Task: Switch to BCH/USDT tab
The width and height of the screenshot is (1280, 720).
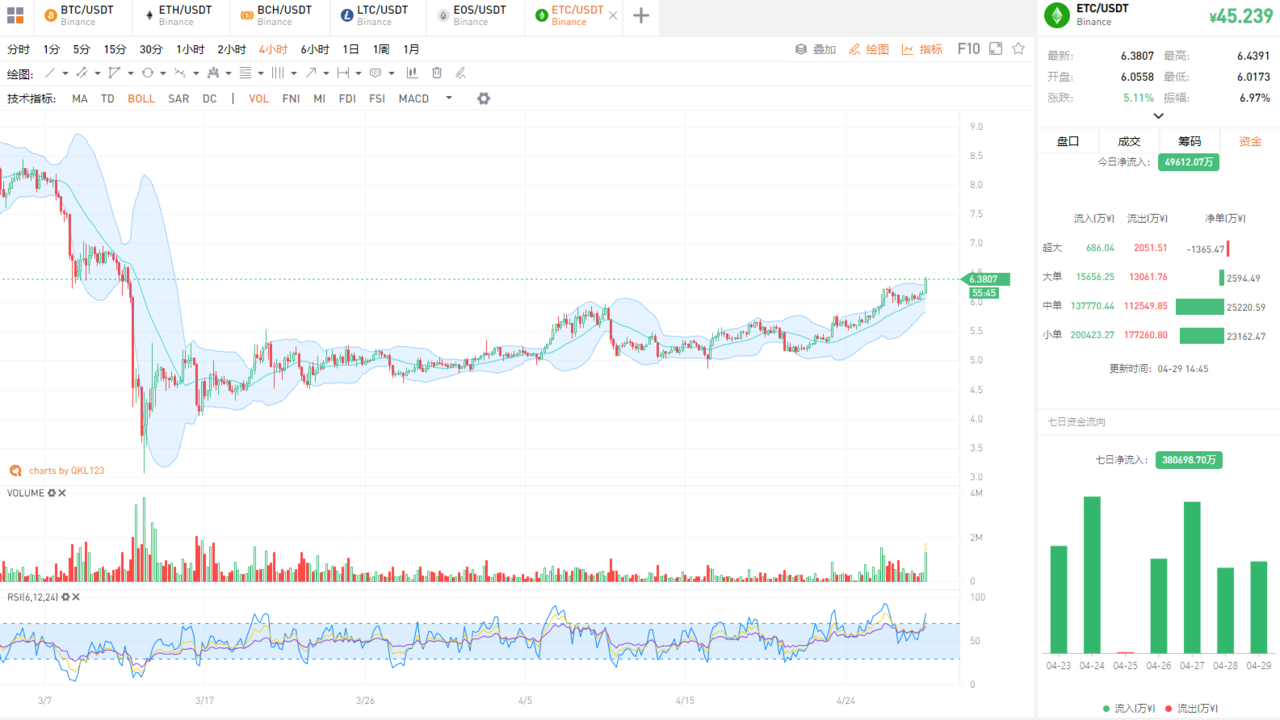Action: coord(278,15)
